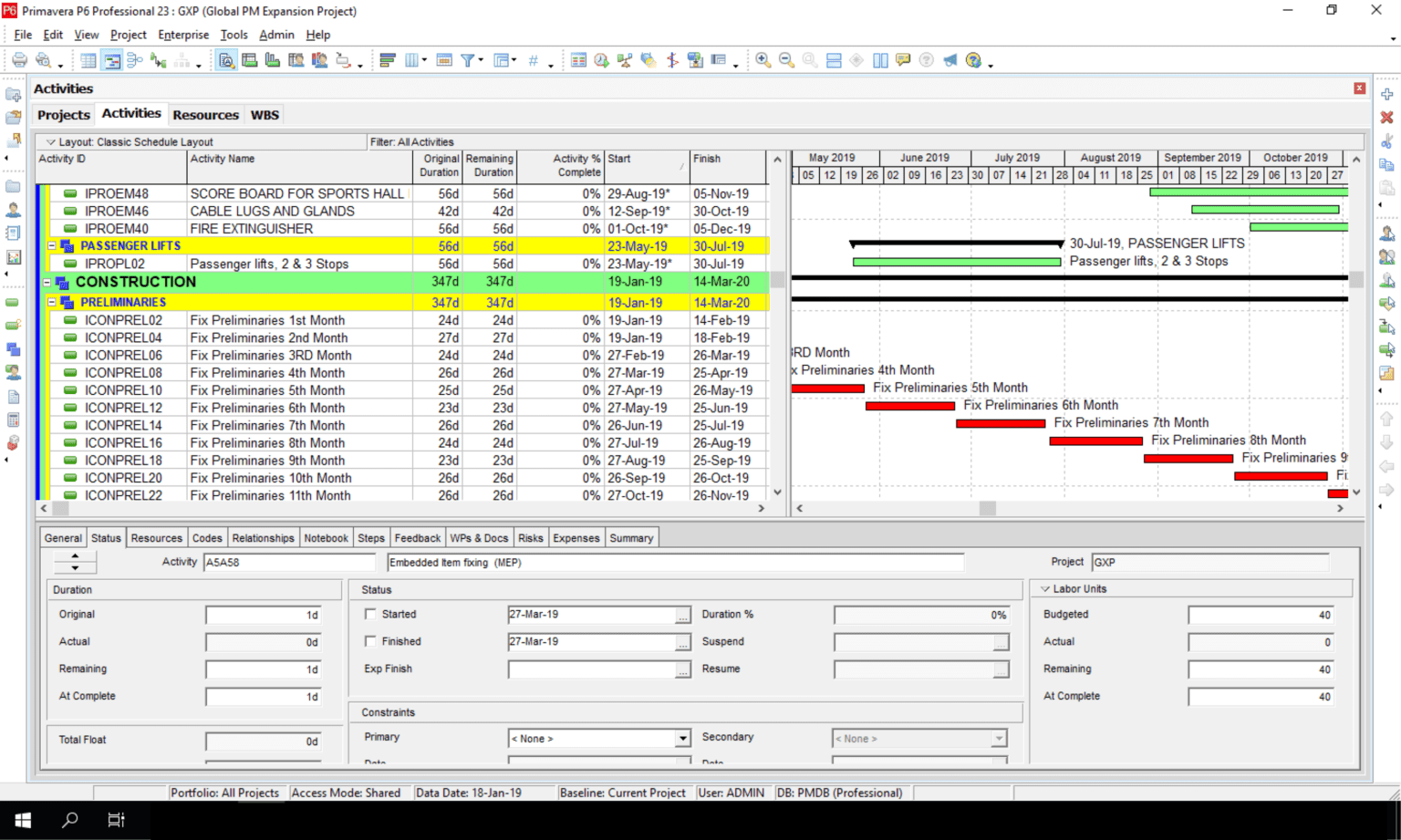The image size is (1401, 840).
Task: Select the Gantt Chart view icon
Action: tap(110, 60)
